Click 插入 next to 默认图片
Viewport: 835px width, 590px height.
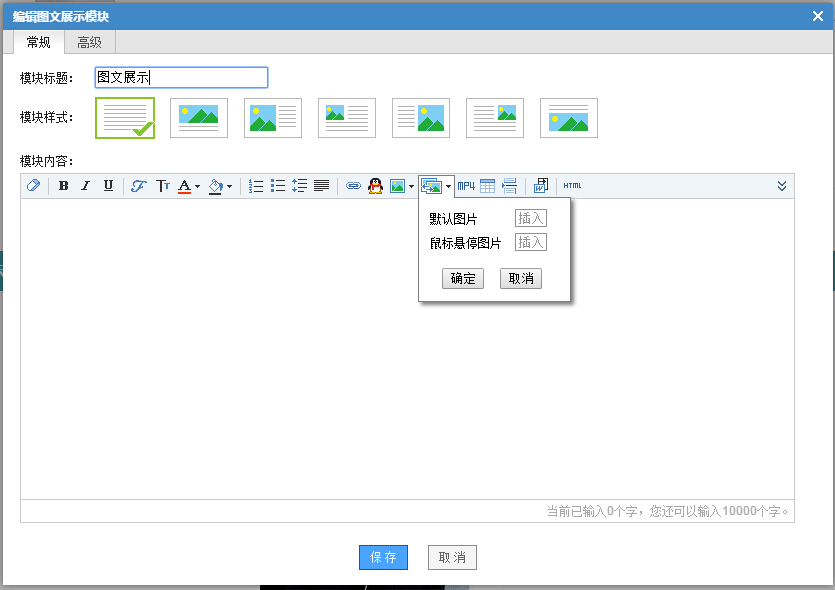point(531,218)
